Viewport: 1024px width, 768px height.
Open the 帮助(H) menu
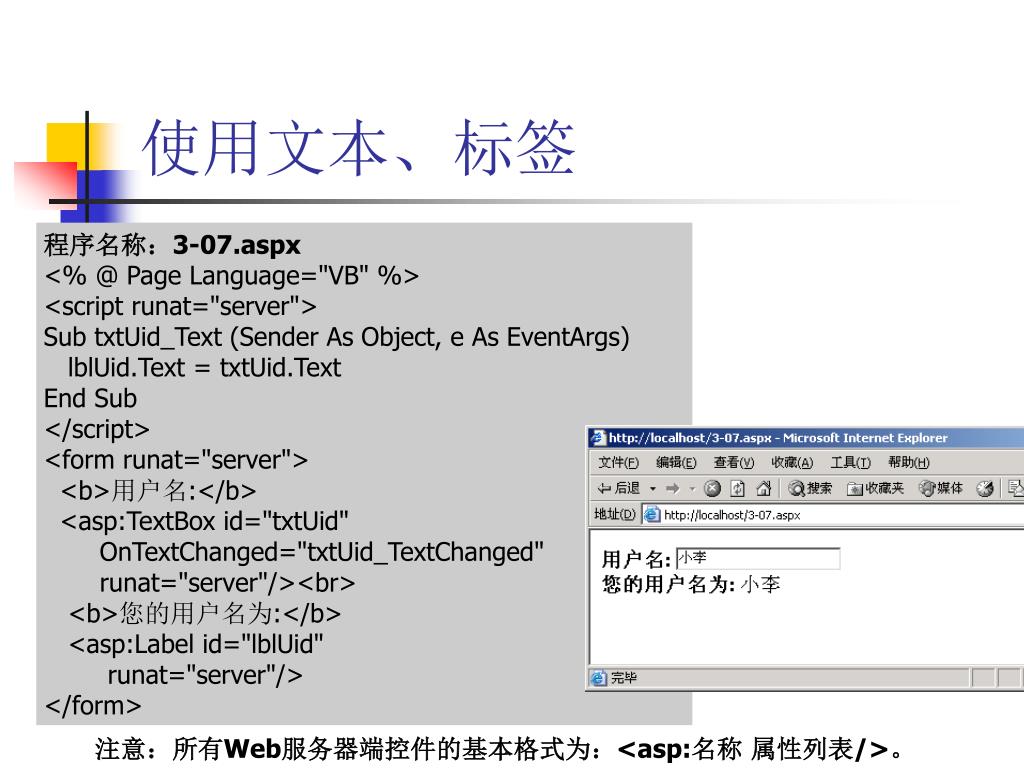pyautogui.click(x=908, y=462)
